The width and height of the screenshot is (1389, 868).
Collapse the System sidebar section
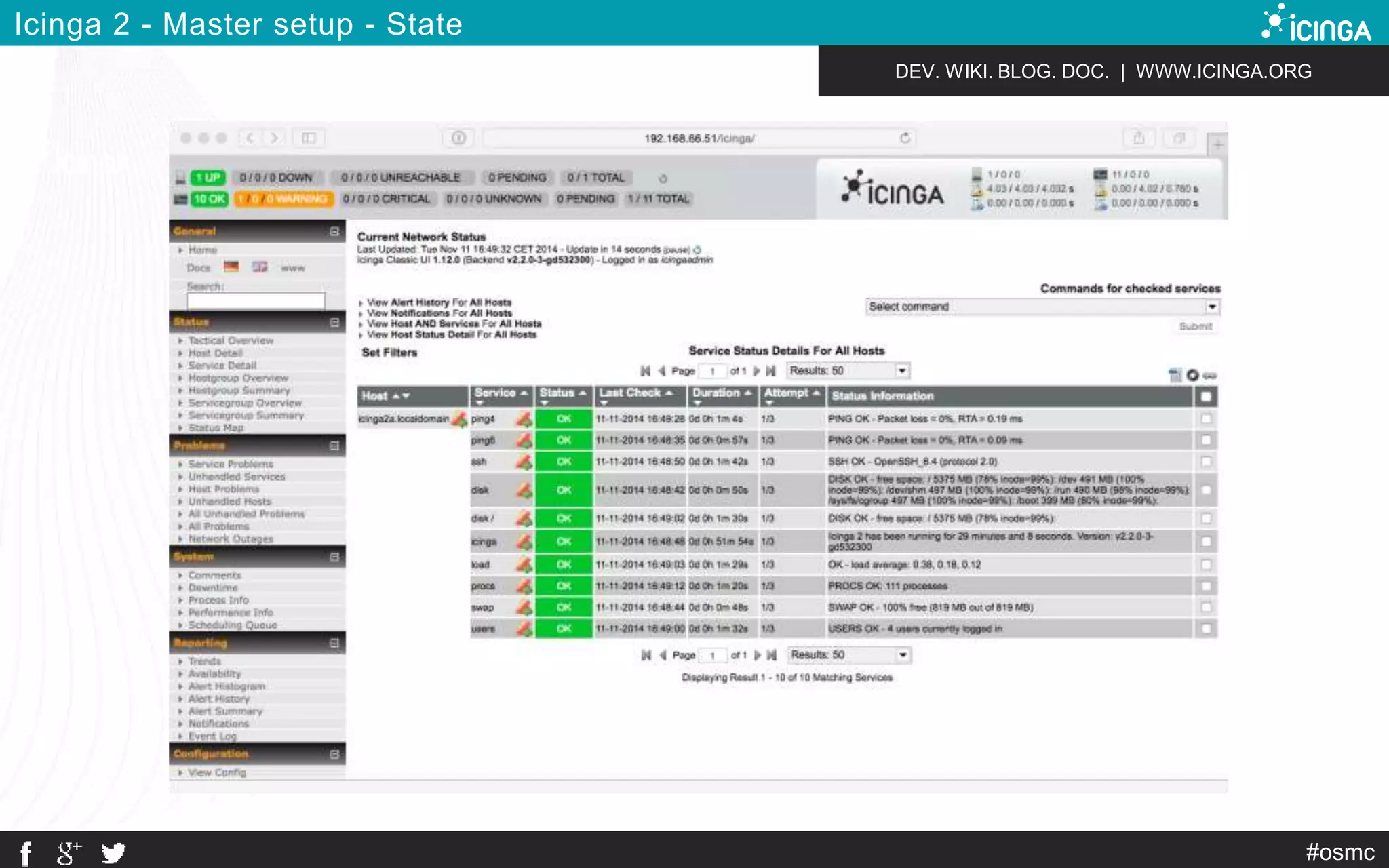coord(334,557)
